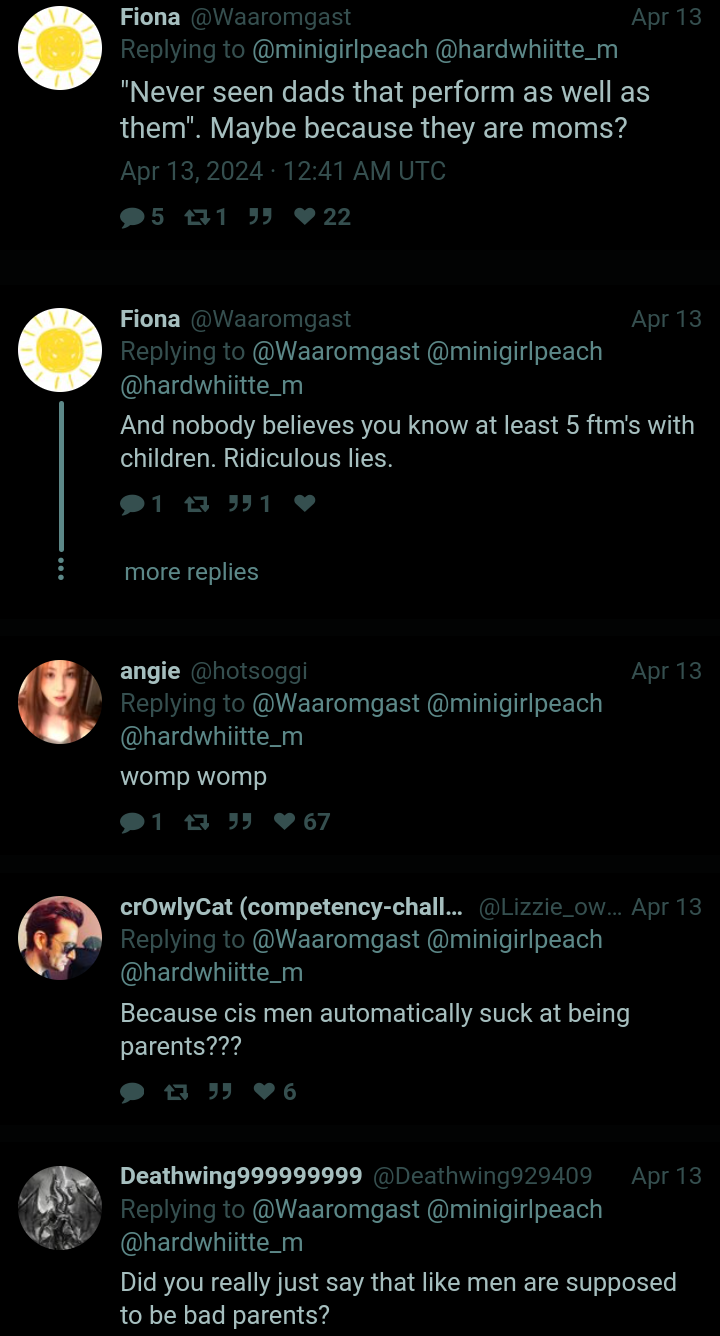Click the reply icon on Fiona's first tweet

click(133, 217)
